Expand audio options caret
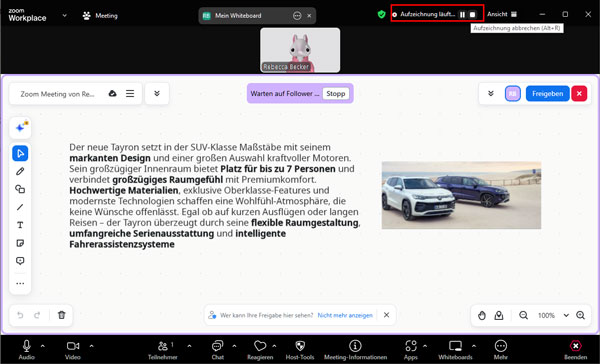This screenshot has width=600, height=364. pos(43,346)
